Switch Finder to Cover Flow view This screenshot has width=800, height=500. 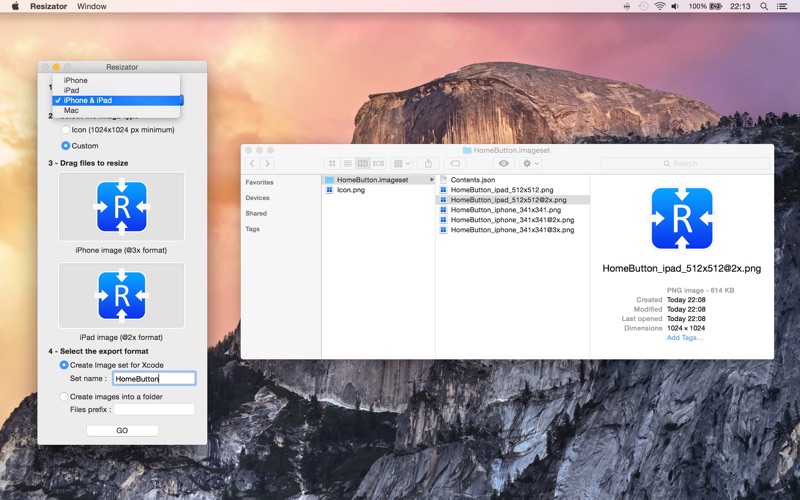[378, 163]
